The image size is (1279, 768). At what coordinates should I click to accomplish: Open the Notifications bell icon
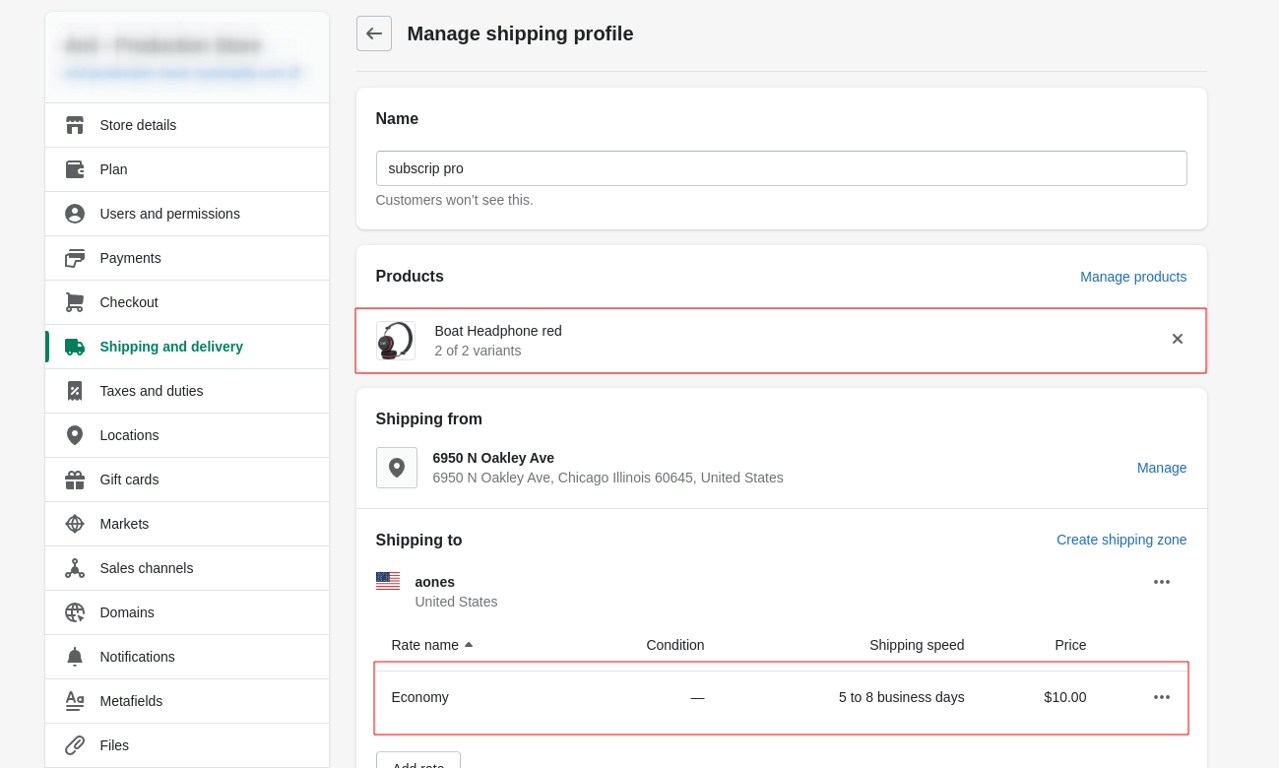tap(75, 657)
